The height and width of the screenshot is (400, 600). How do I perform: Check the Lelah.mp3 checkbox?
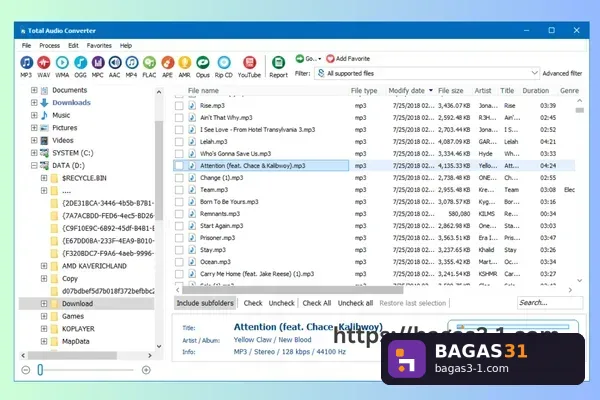click(x=179, y=142)
